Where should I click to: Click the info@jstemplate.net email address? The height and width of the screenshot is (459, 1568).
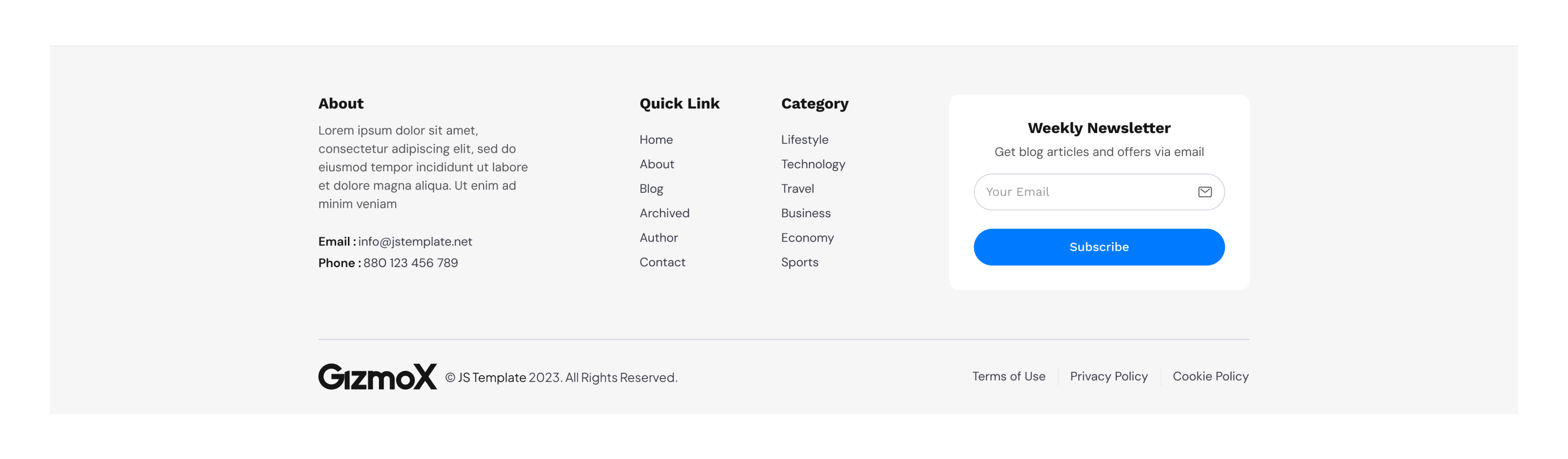[x=414, y=242]
